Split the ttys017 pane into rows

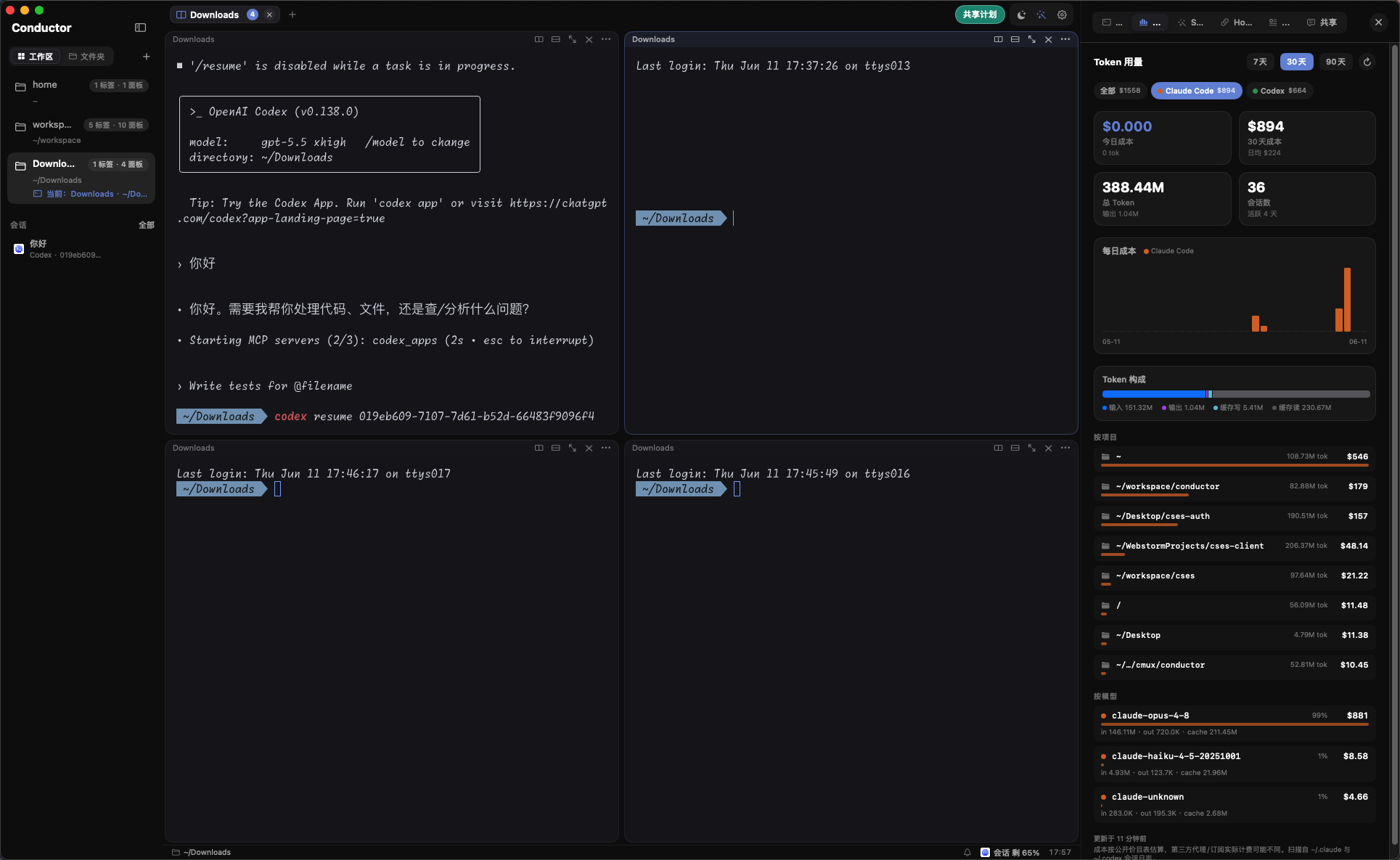556,448
